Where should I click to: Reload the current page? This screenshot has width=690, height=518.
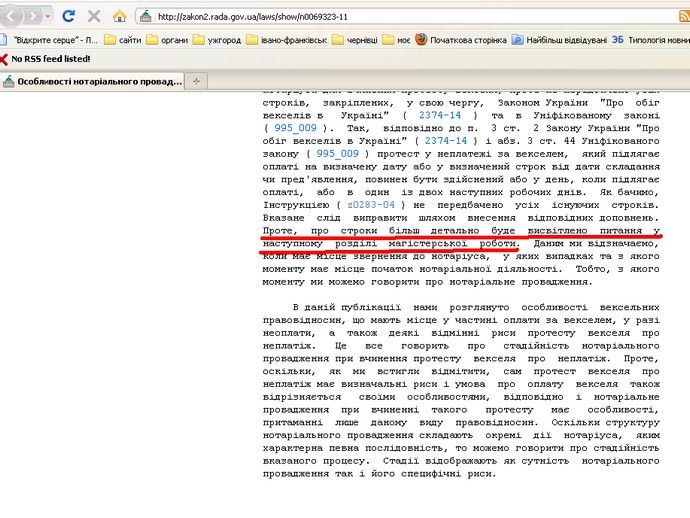pos(68,16)
